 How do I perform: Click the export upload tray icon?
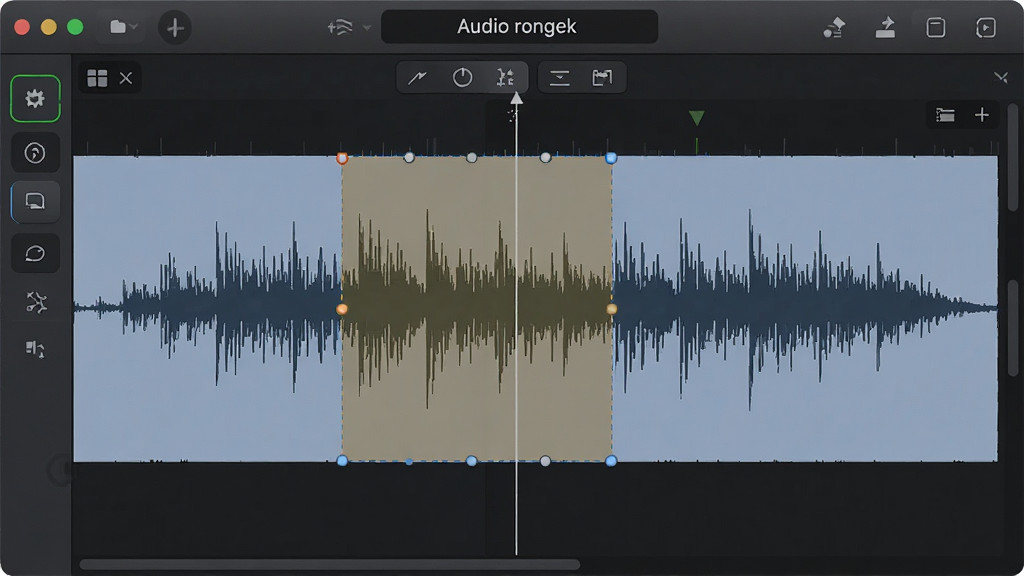pyautogui.click(x=886, y=27)
